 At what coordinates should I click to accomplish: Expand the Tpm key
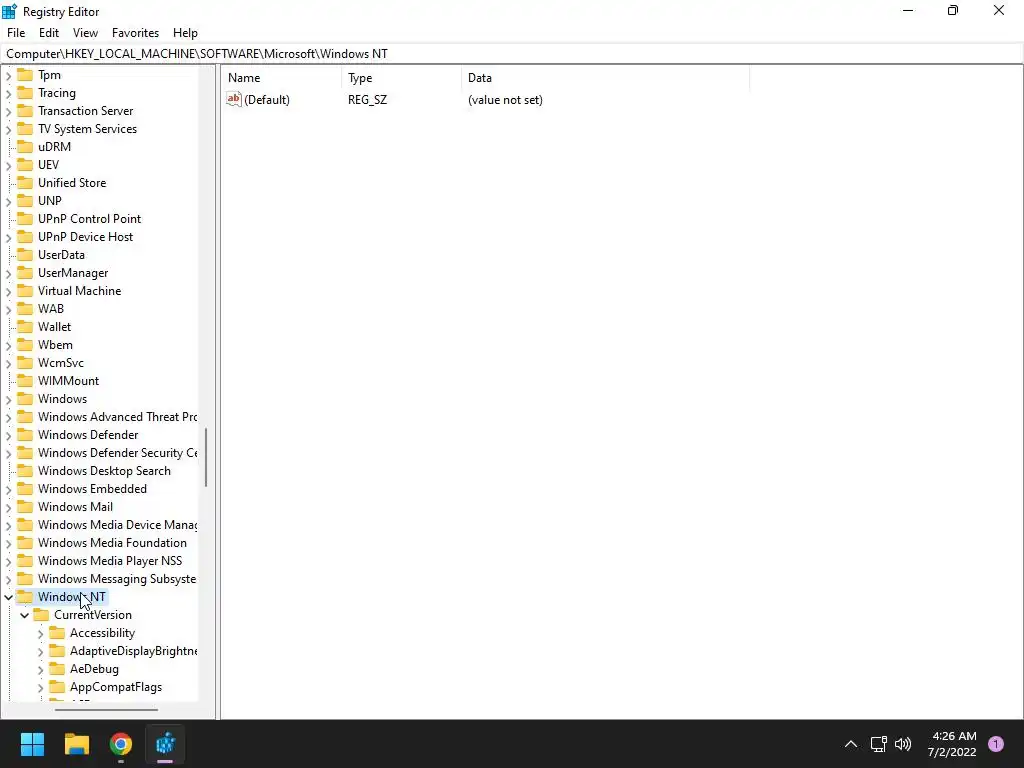[x=8, y=76]
